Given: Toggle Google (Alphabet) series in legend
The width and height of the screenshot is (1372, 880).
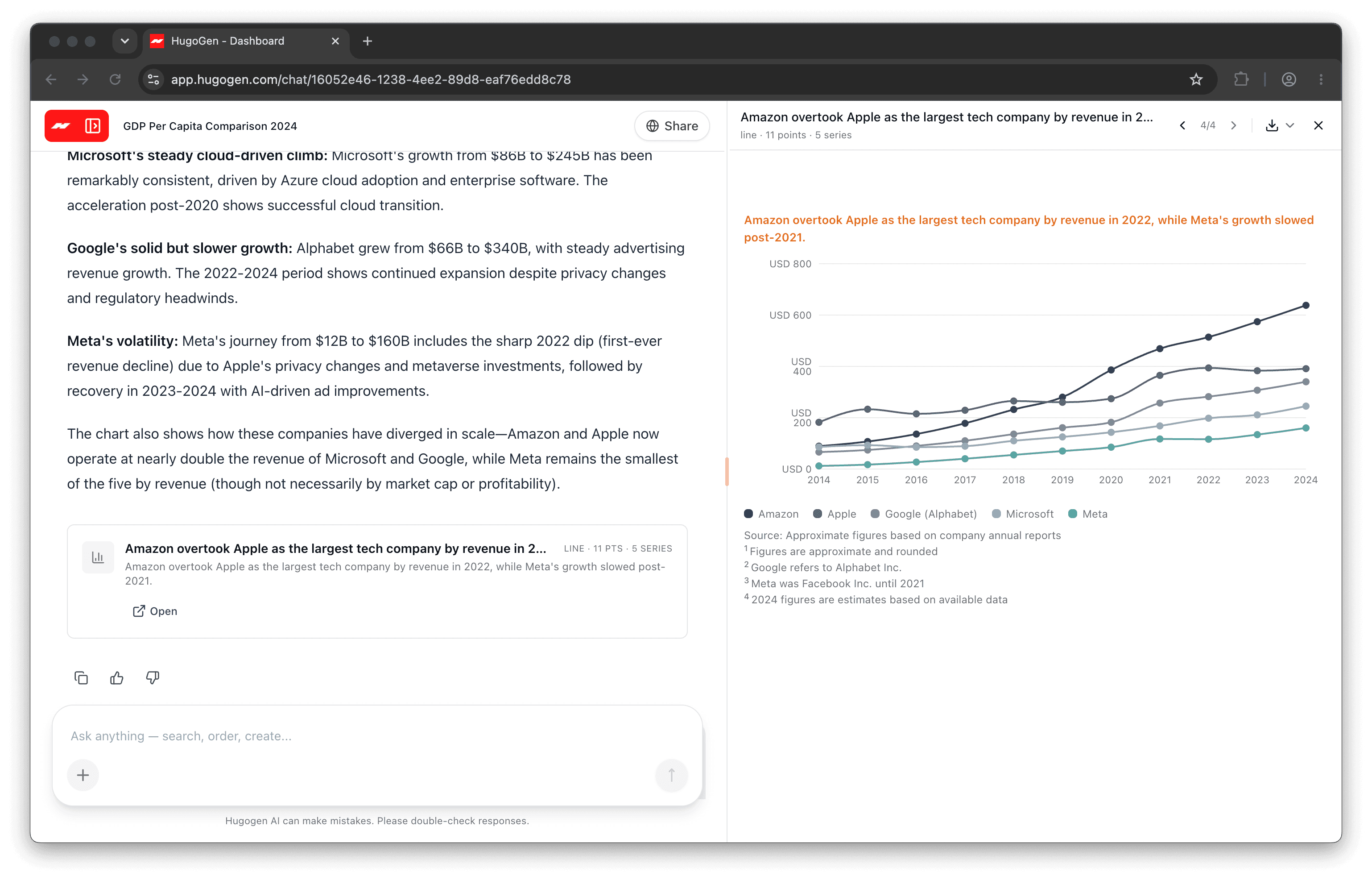Looking at the screenshot, I should (924, 514).
